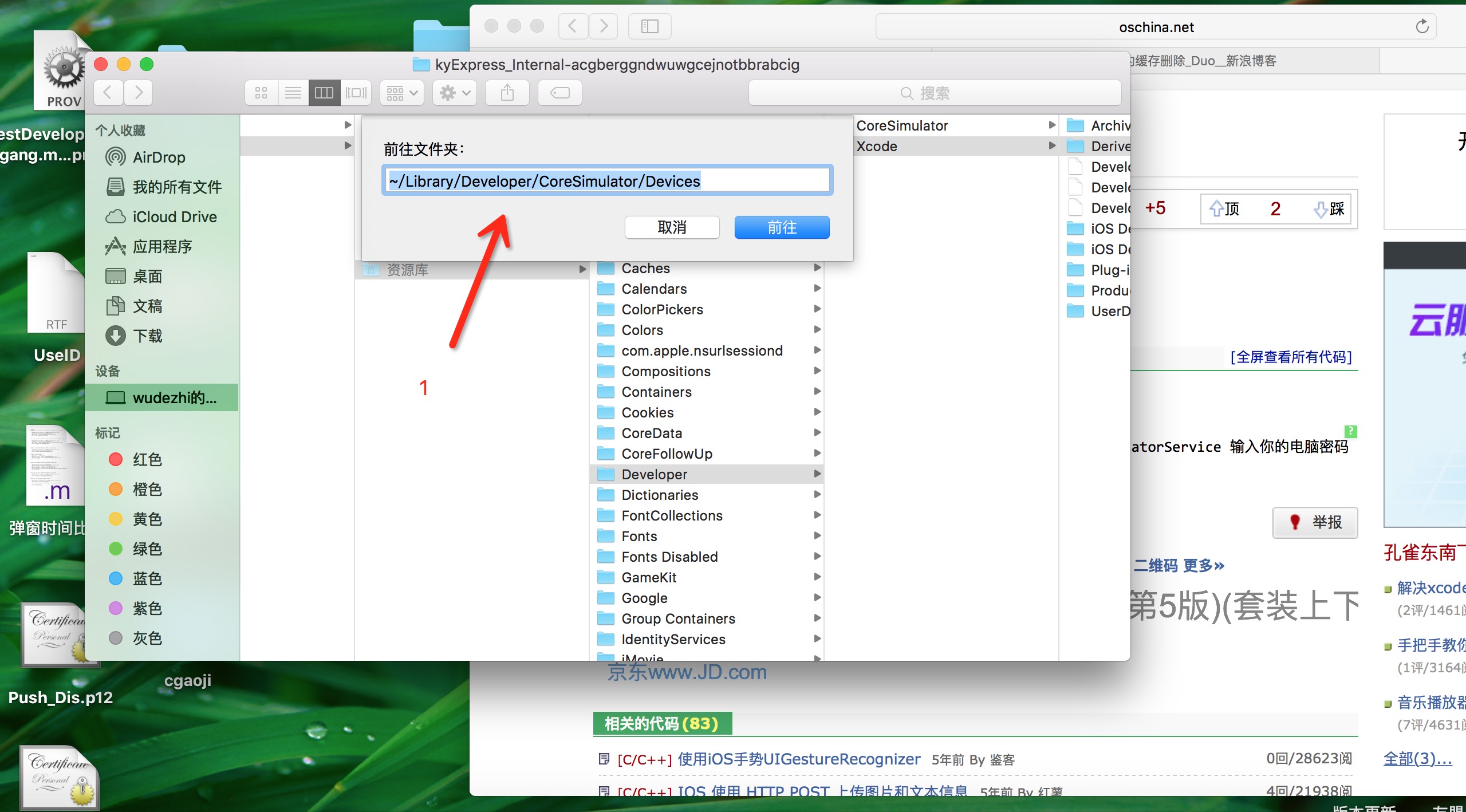This screenshot has height=812, width=1466.
Task: Click the column view icon in toolbar
Action: (322, 91)
